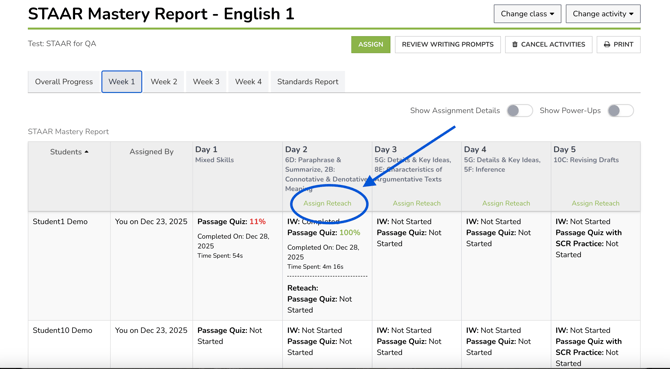Switch to the Week 2 tab
The width and height of the screenshot is (670, 369).
tap(164, 82)
